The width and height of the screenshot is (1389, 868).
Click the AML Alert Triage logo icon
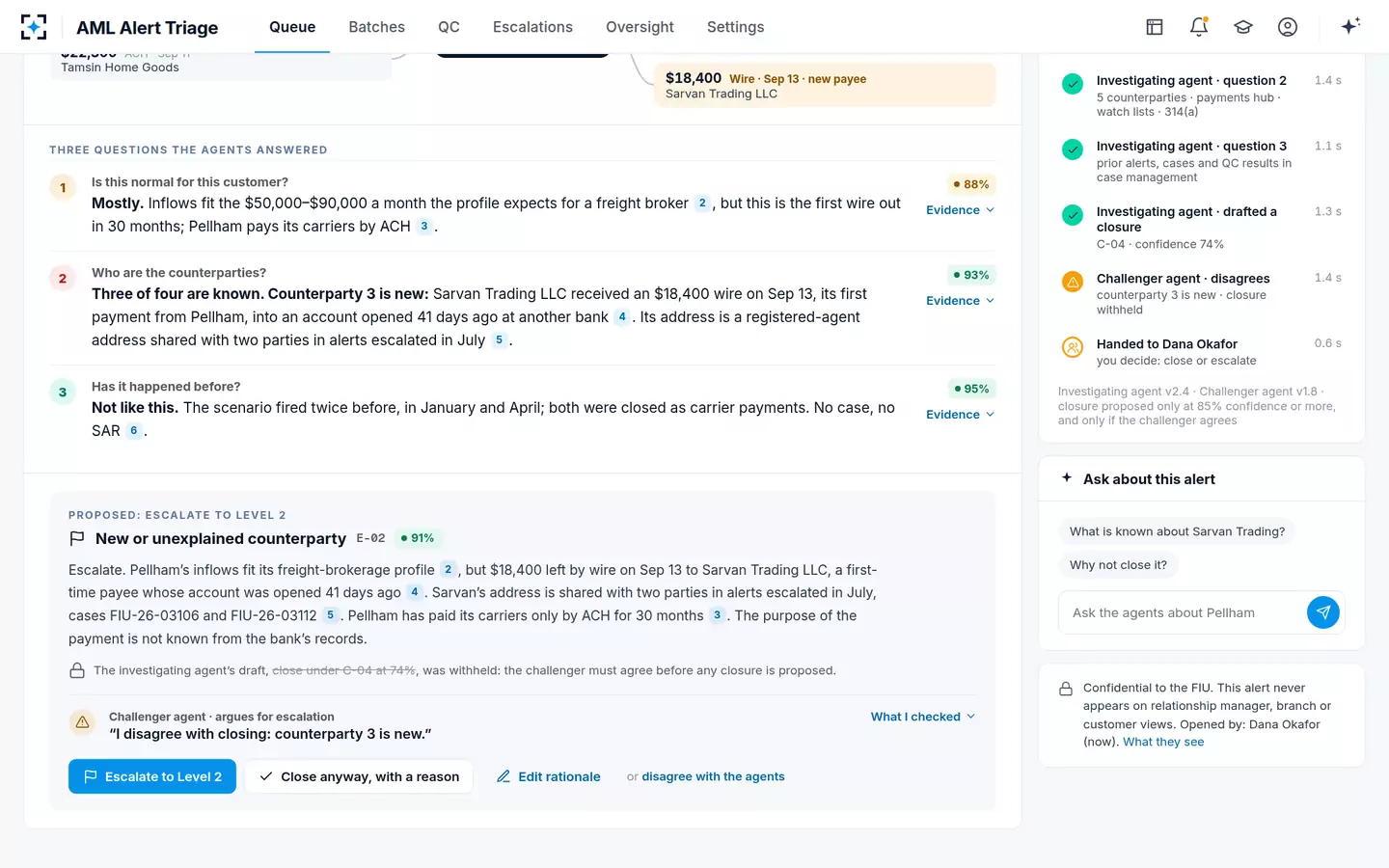[34, 27]
